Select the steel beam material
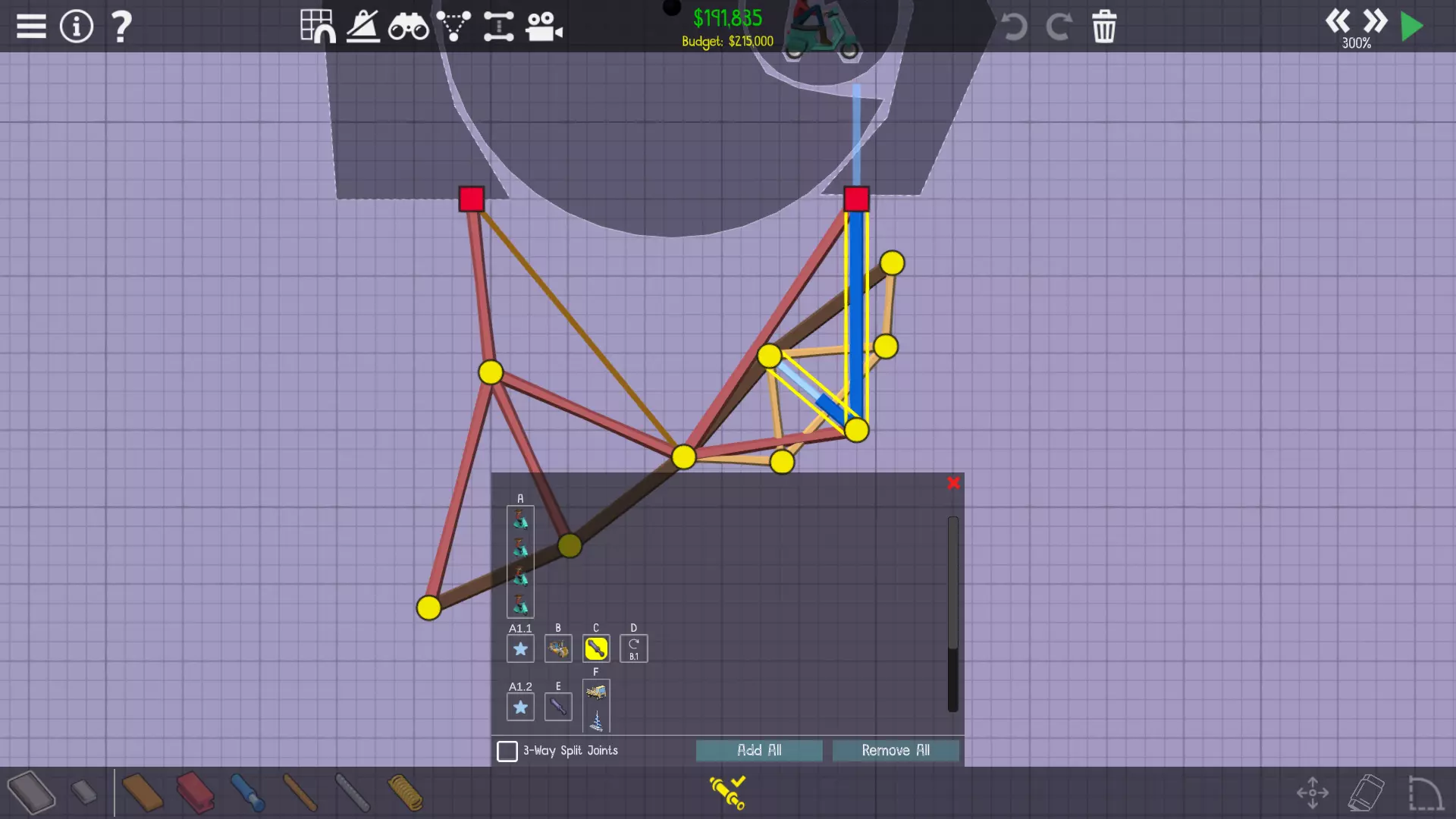Viewport: 1456px width, 819px height. coord(195,792)
